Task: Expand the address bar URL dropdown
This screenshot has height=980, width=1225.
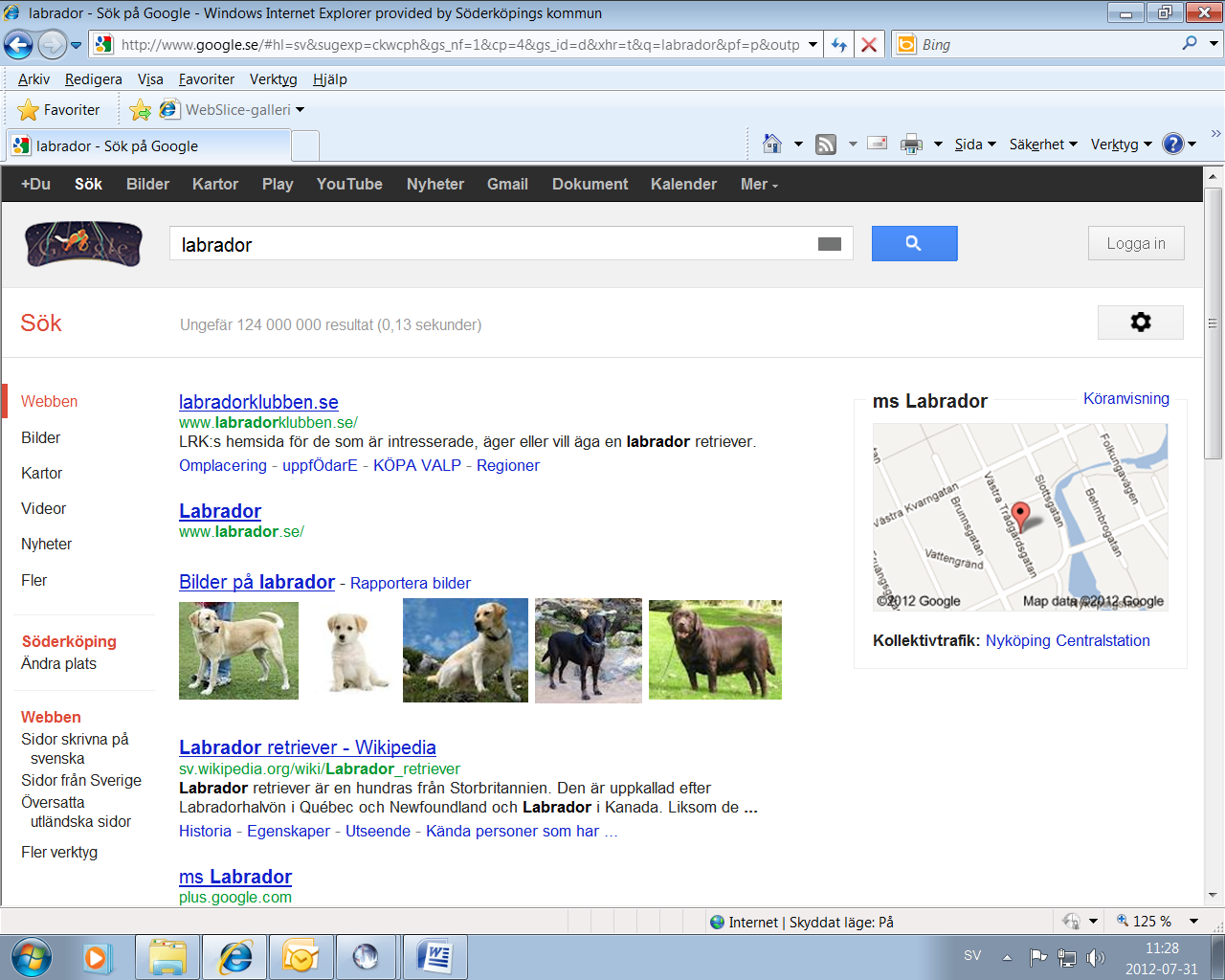Action: tap(813, 44)
